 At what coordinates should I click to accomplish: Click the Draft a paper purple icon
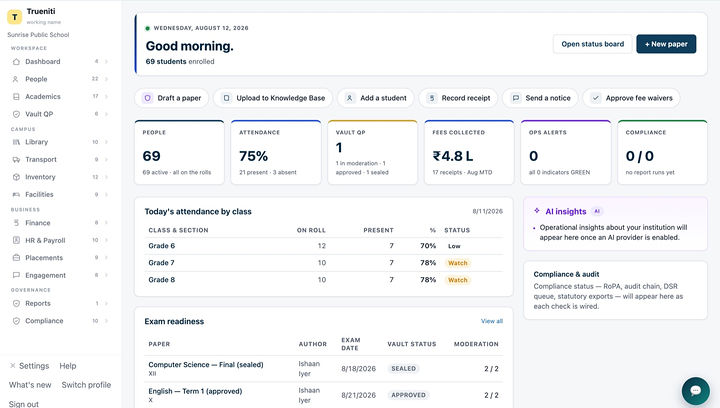coord(147,98)
